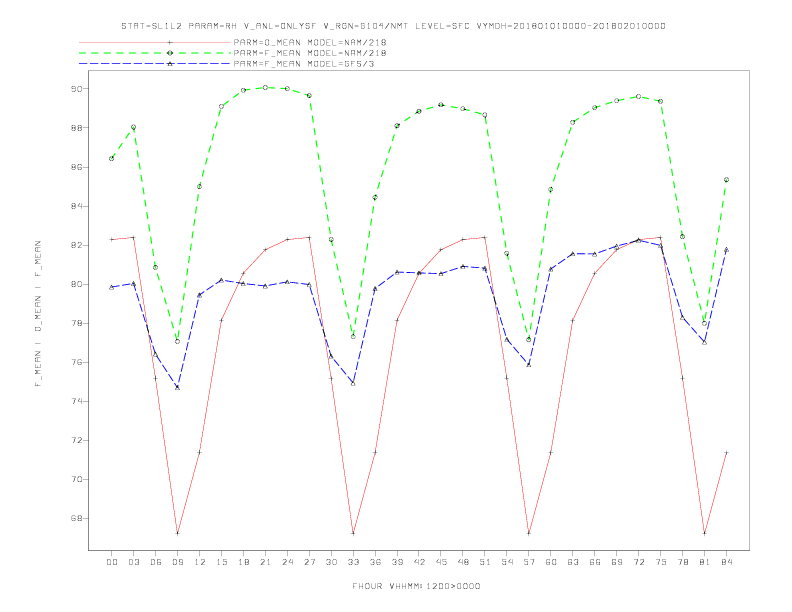The width and height of the screenshot is (792, 612).
Task: Click x-axis tick label 84
Action: (726, 562)
